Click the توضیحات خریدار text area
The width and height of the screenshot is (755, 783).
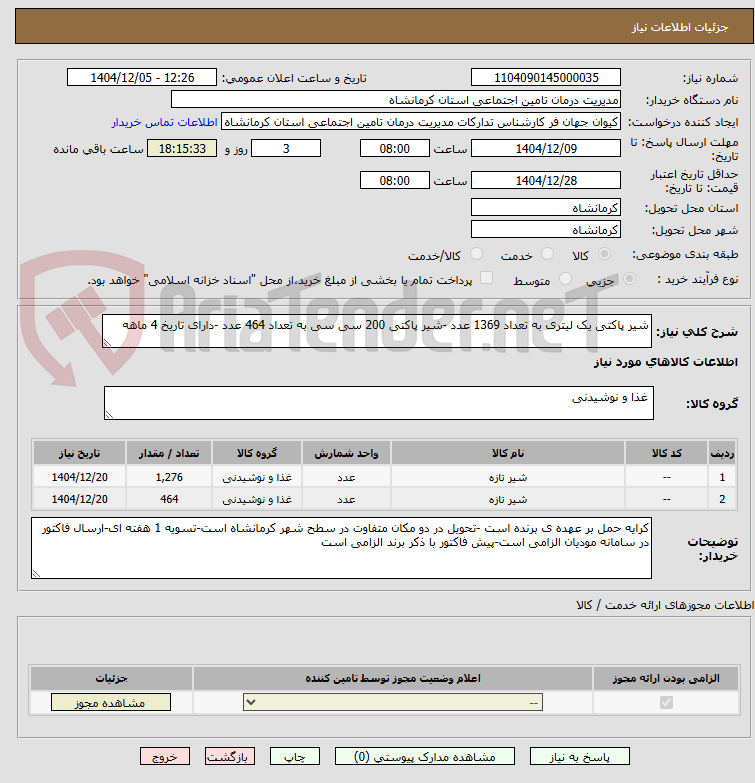(x=341, y=548)
